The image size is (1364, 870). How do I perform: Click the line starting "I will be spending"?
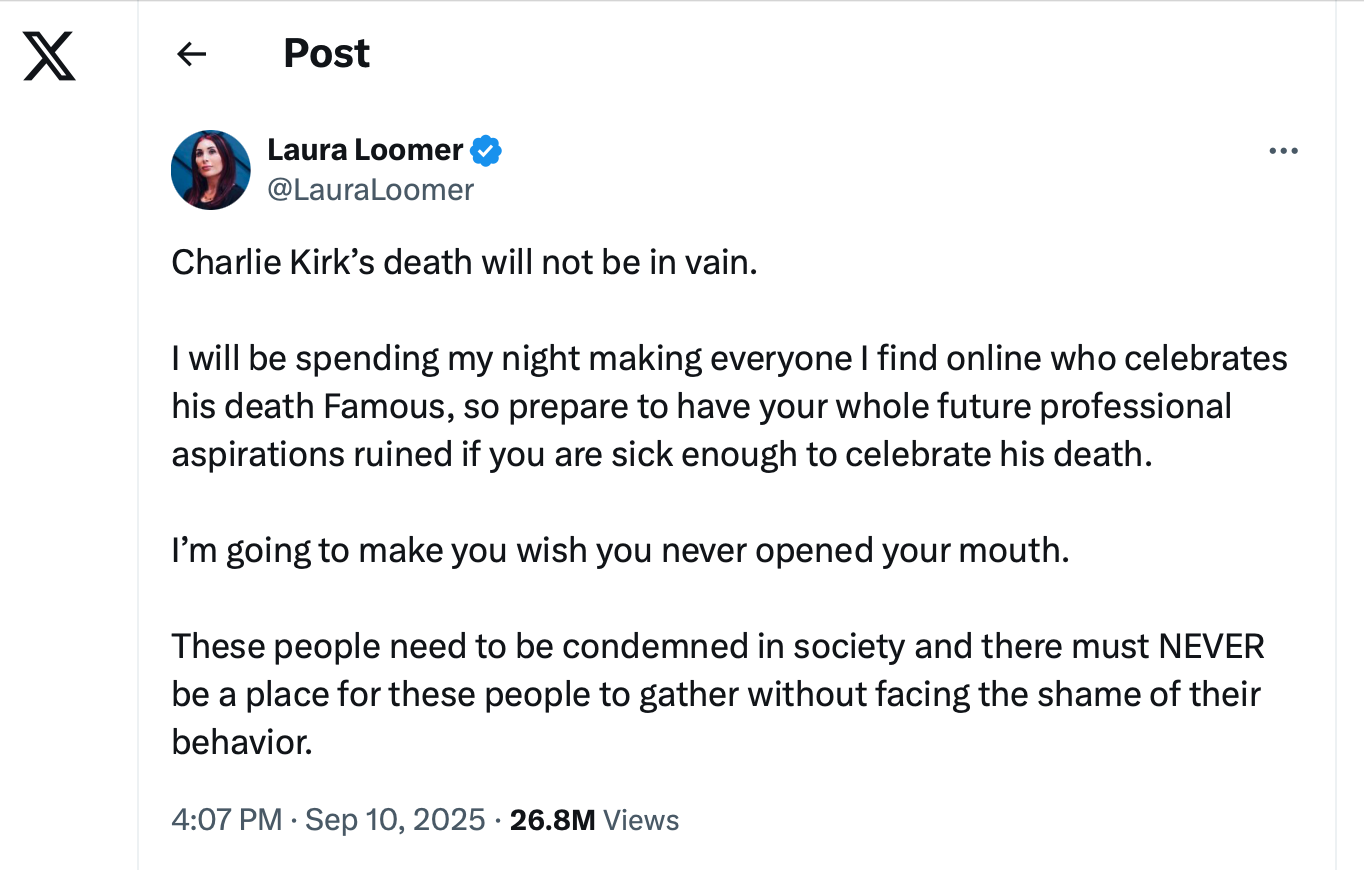point(728,358)
